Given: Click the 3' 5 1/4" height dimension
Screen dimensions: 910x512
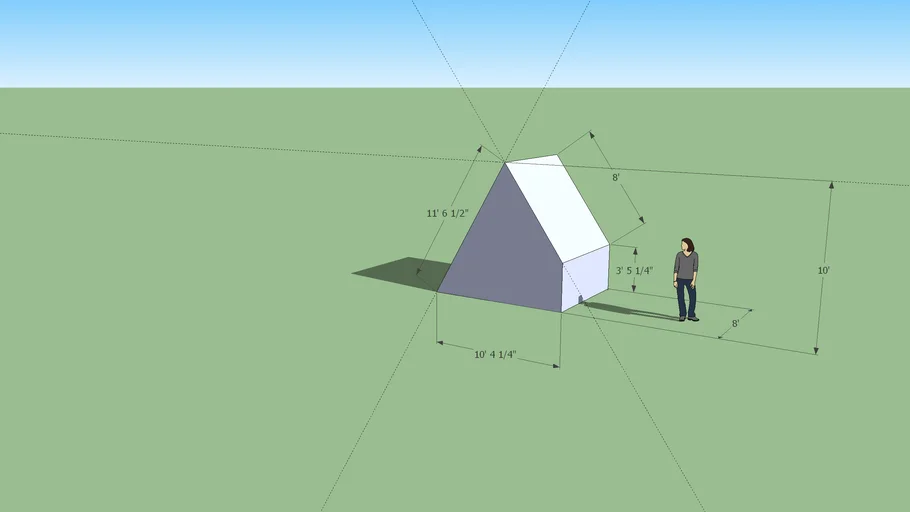Looking at the screenshot, I should tap(634, 270).
